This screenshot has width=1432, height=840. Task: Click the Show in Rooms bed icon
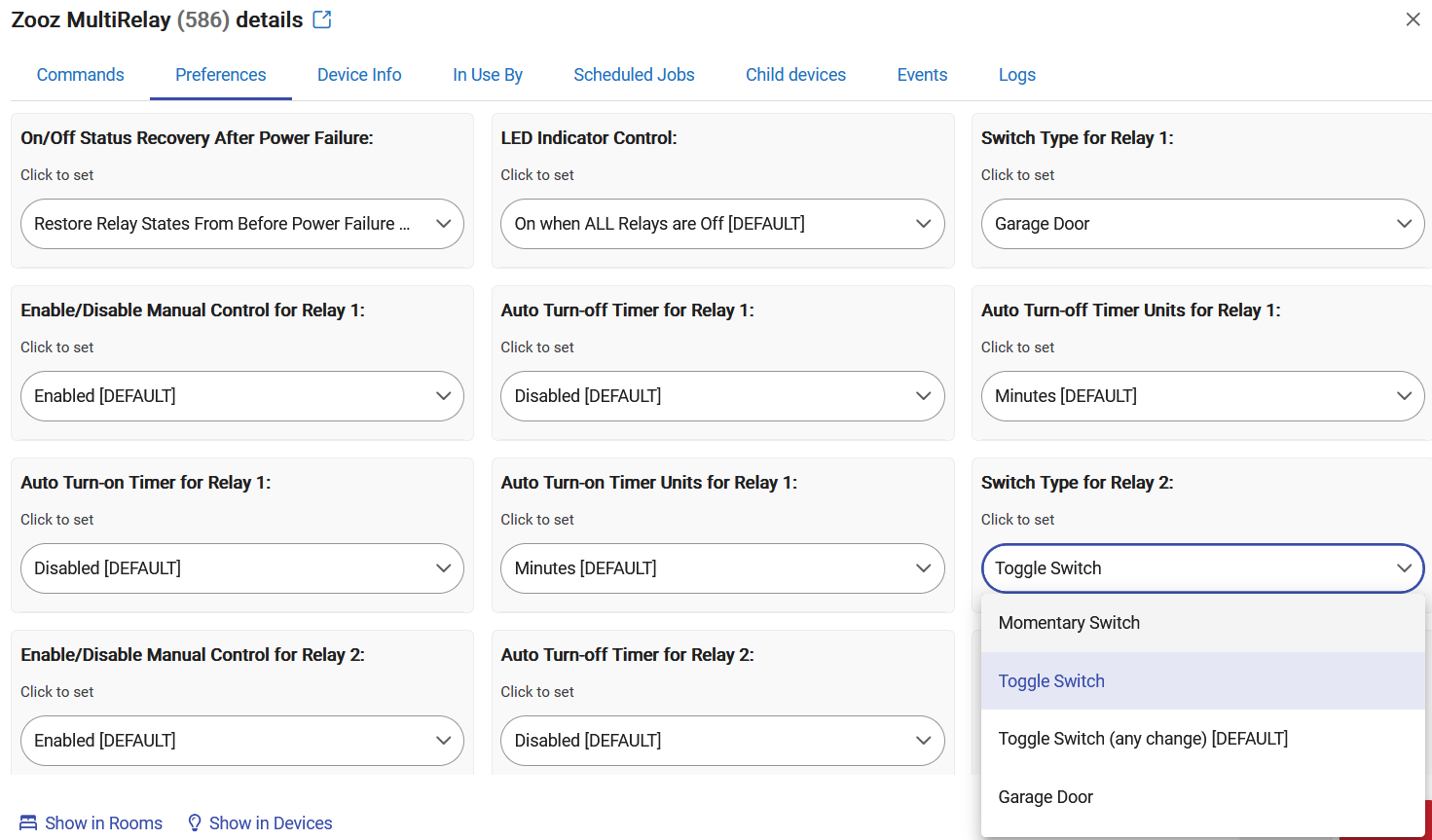point(28,822)
